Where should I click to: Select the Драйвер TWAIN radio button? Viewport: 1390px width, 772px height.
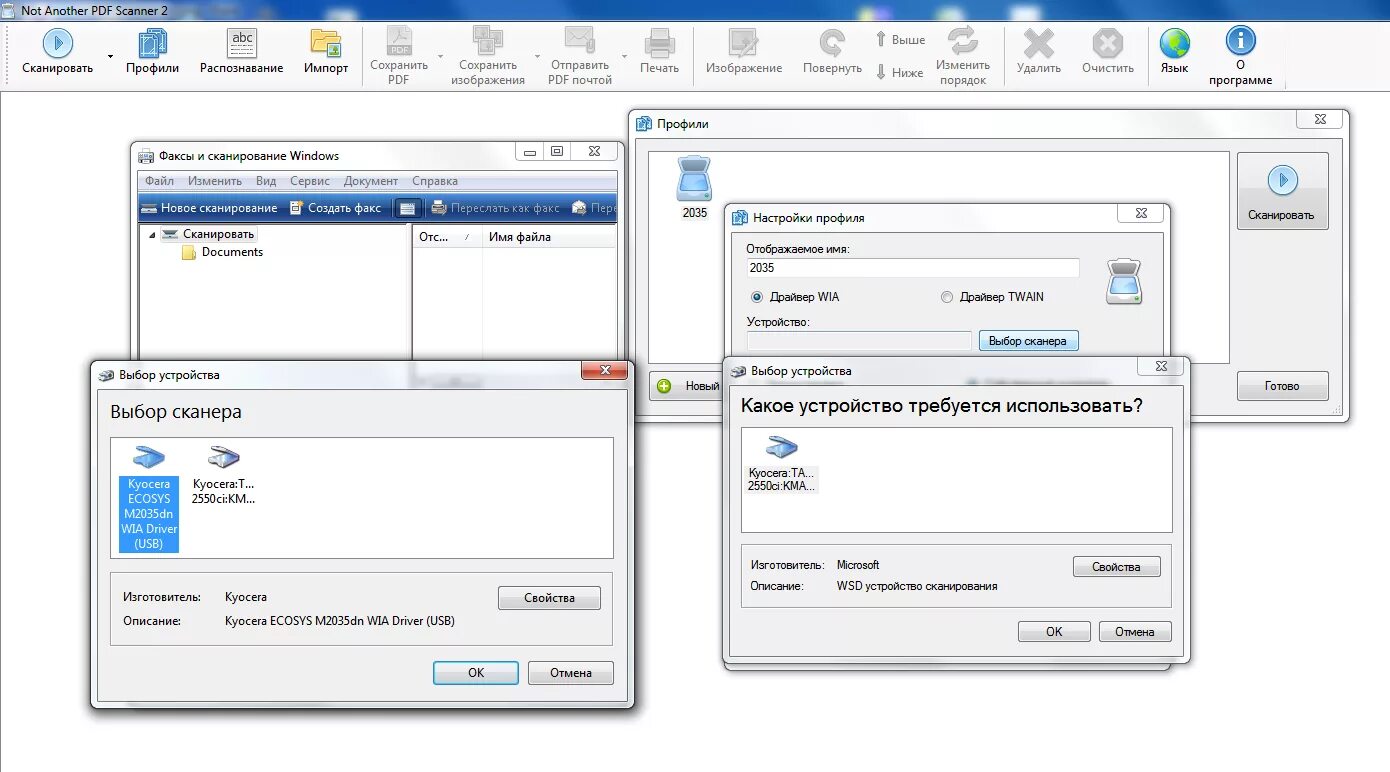(x=947, y=297)
